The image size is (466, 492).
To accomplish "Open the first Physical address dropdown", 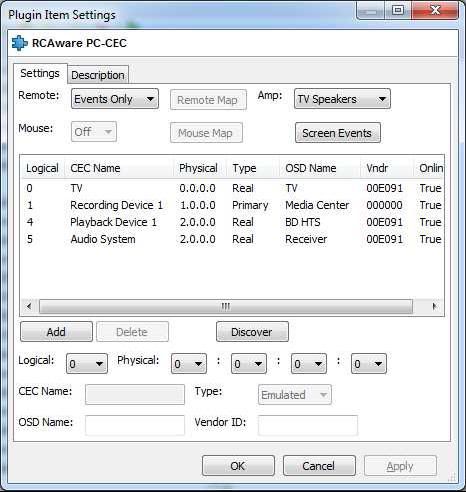I will (x=189, y=363).
